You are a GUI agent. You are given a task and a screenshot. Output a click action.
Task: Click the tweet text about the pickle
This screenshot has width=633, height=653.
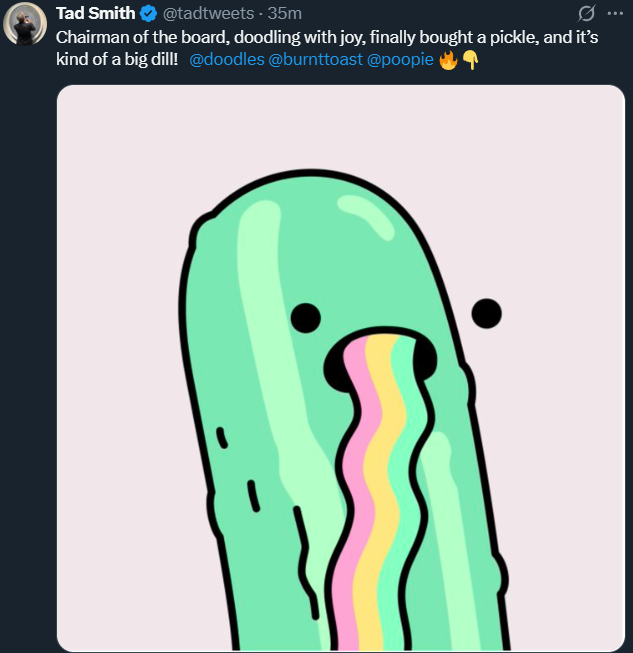327,48
